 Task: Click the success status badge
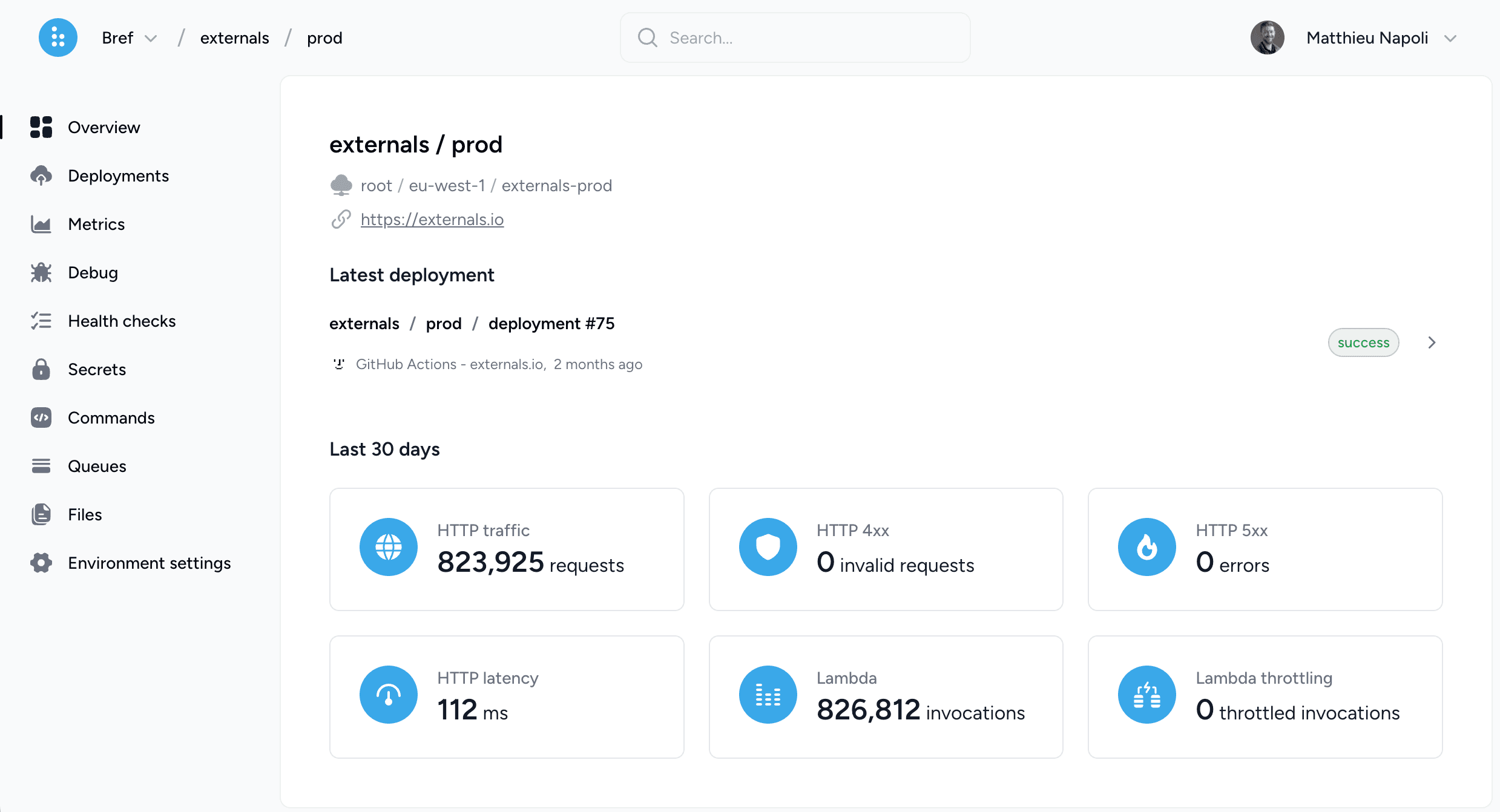1363,342
